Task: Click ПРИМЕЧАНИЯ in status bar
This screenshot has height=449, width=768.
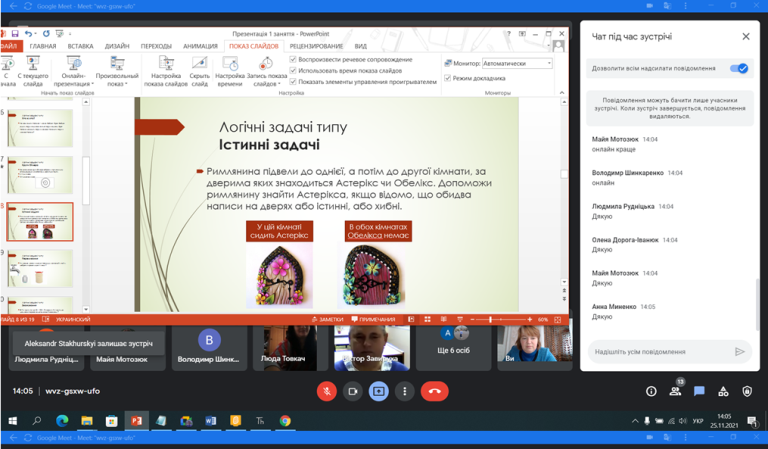Action: coord(373,319)
